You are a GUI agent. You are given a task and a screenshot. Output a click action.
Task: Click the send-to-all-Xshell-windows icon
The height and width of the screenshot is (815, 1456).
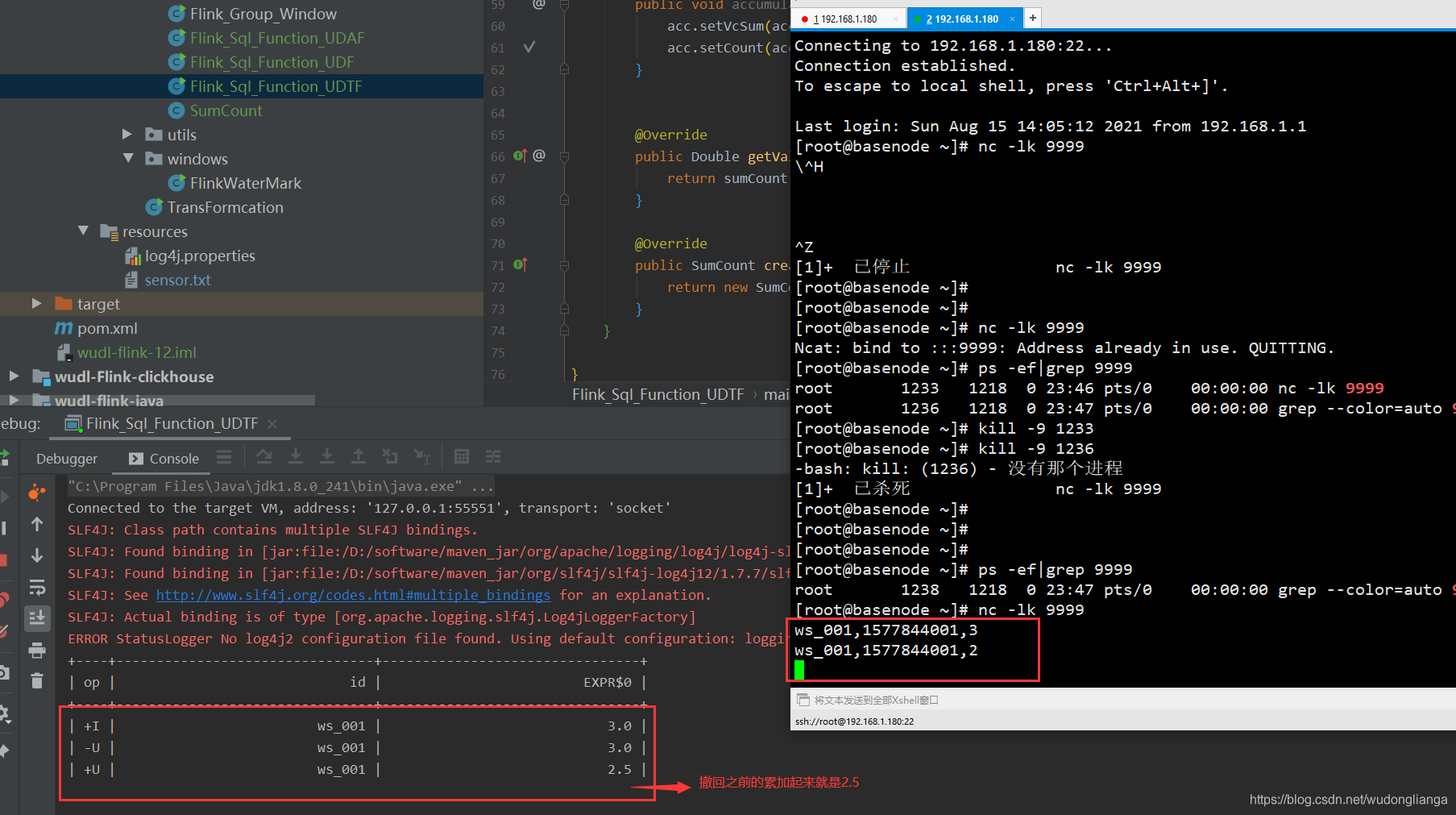tap(802, 700)
